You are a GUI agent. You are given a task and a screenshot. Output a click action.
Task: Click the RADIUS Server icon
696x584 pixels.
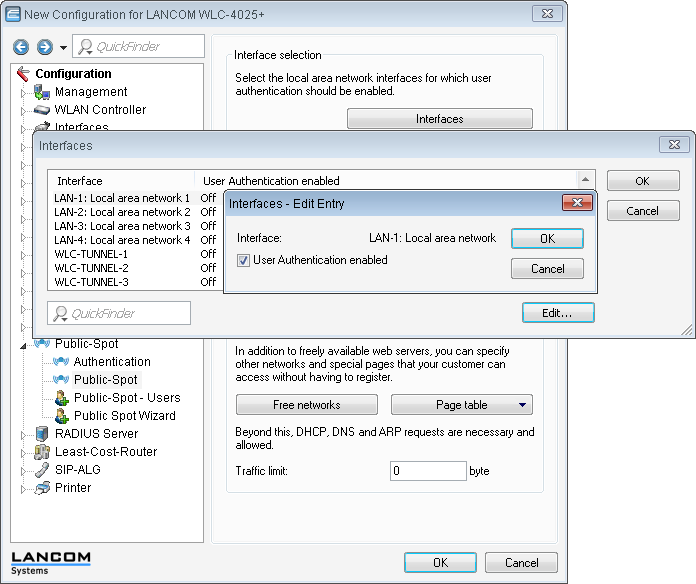(x=42, y=434)
